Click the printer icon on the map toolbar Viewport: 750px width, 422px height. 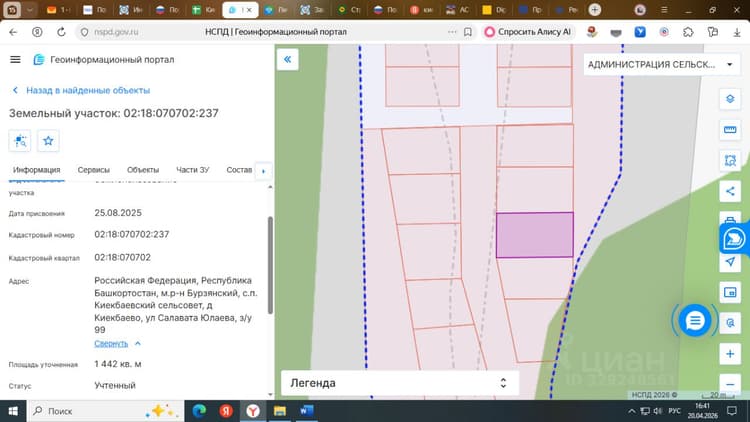pyautogui.click(x=730, y=220)
